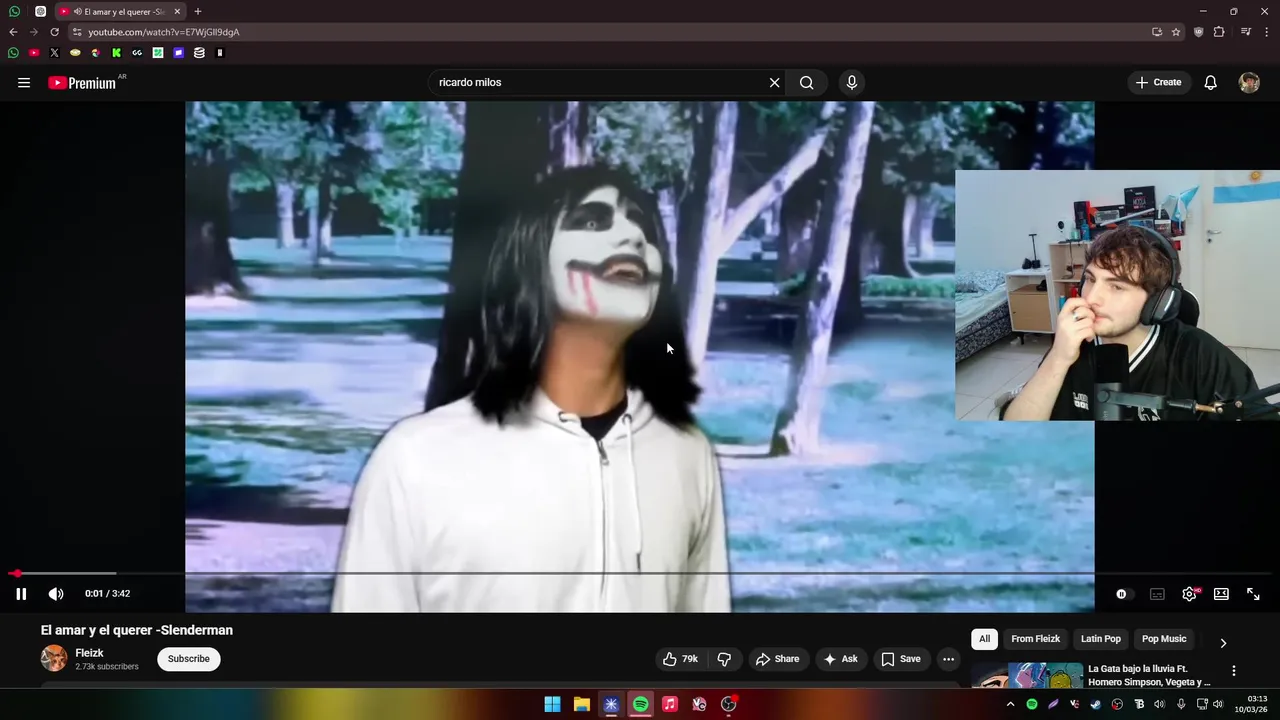Viewport: 1280px width, 720px height.
Task: Open Apple Music from taskbar
Action: point(670,704)
